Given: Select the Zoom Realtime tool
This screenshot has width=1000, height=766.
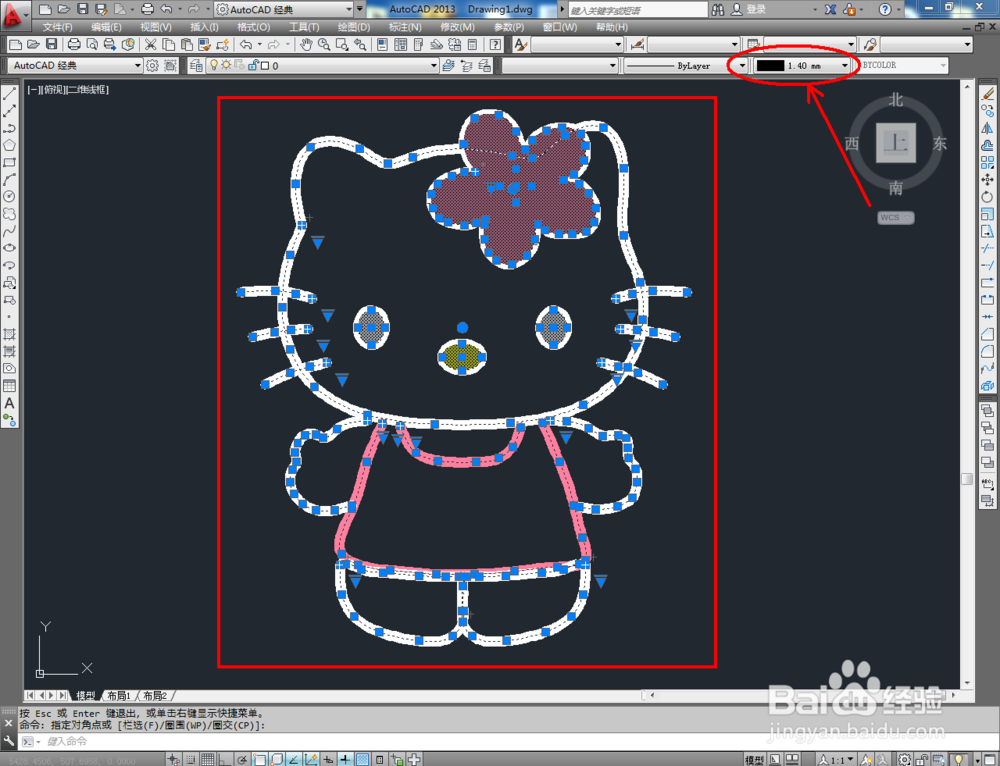Looking at the screenshot, I should pos(324,44).
